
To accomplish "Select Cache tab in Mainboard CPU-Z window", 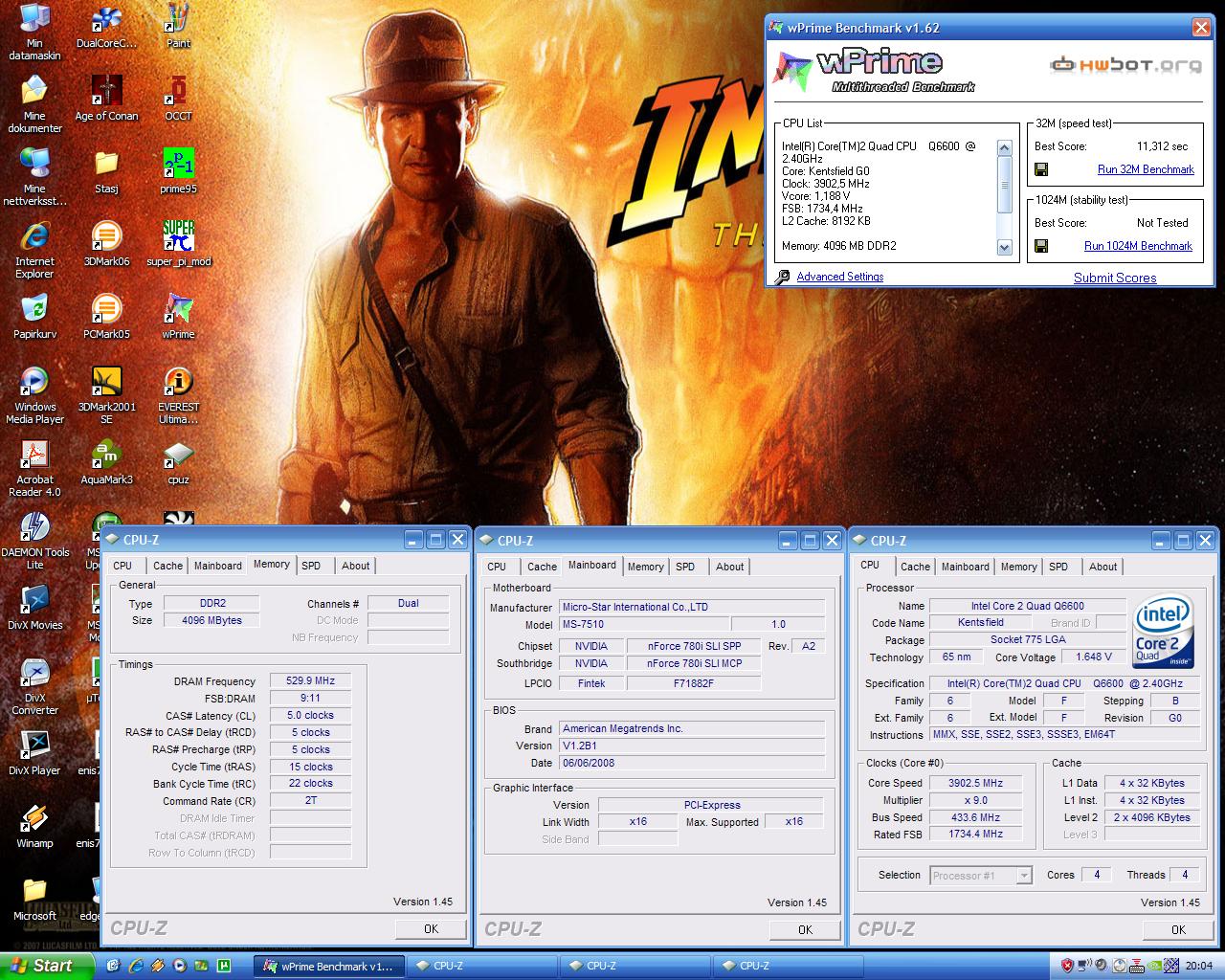I will (542, 567).
